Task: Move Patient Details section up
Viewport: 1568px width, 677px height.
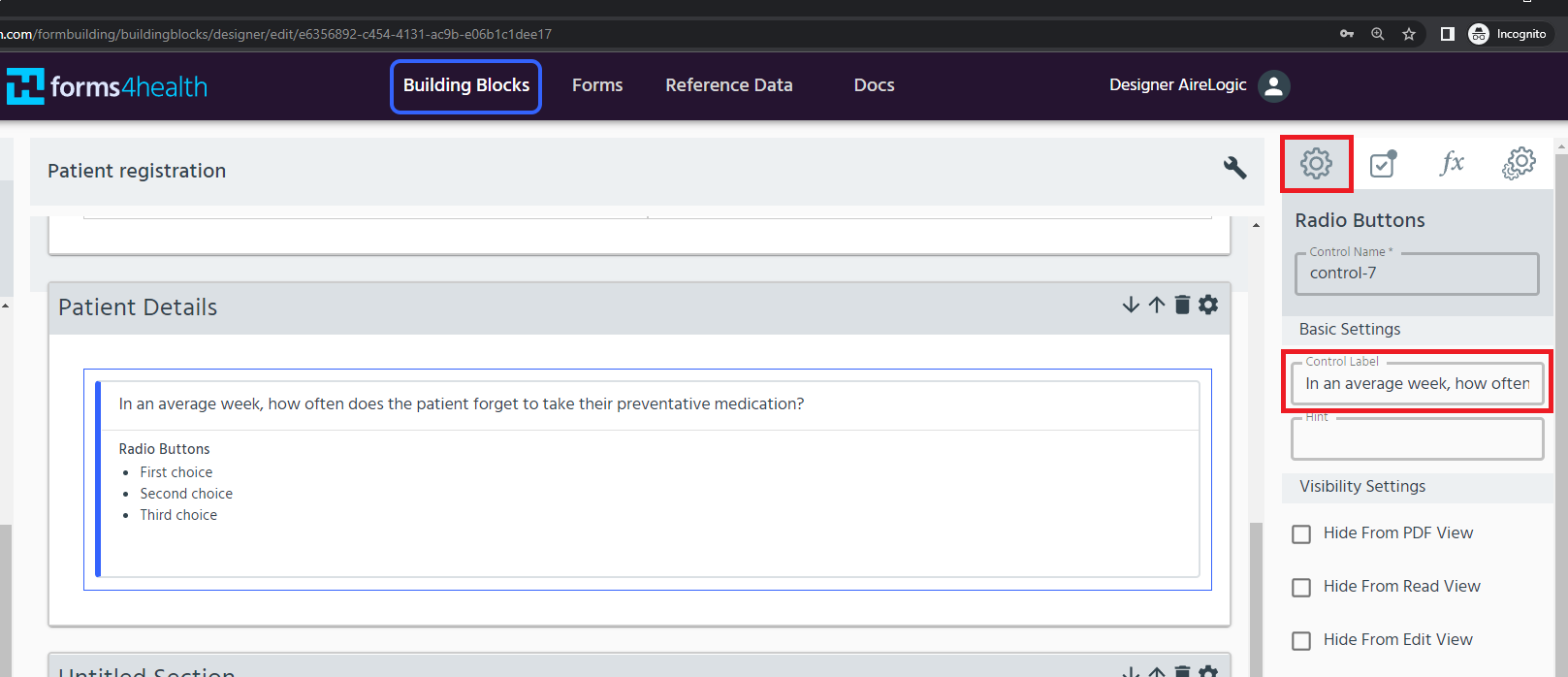Action: 1157,305
